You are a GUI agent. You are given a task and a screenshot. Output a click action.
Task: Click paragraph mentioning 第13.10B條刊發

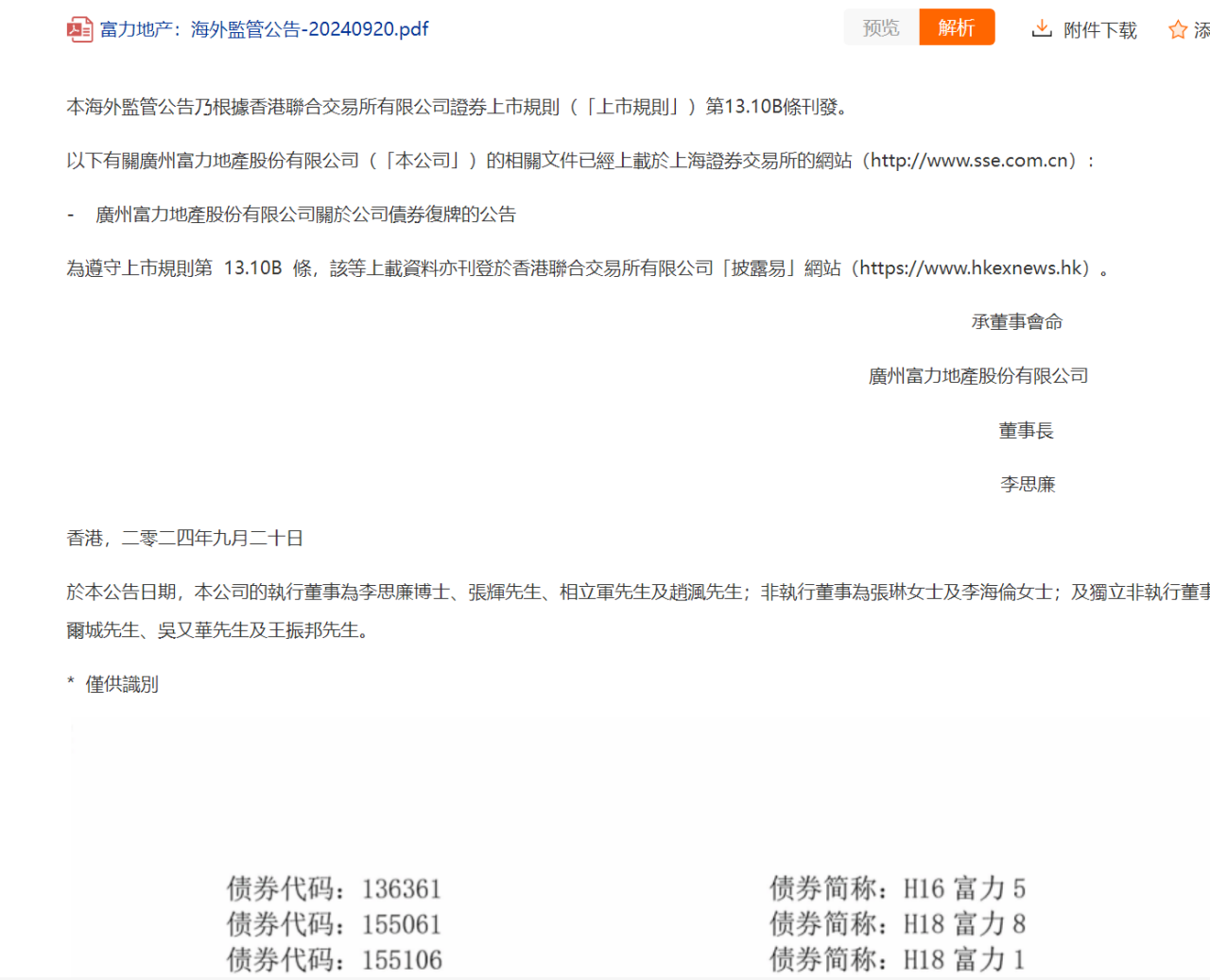460,107
